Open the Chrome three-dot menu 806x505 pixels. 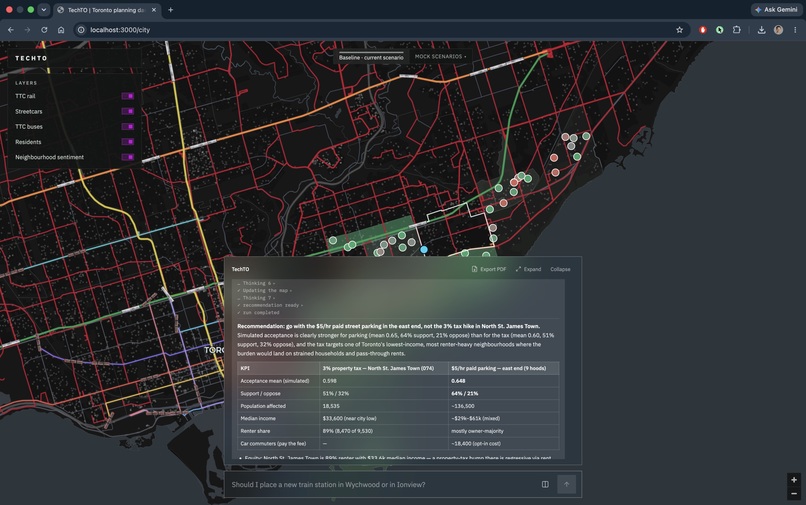795,30
